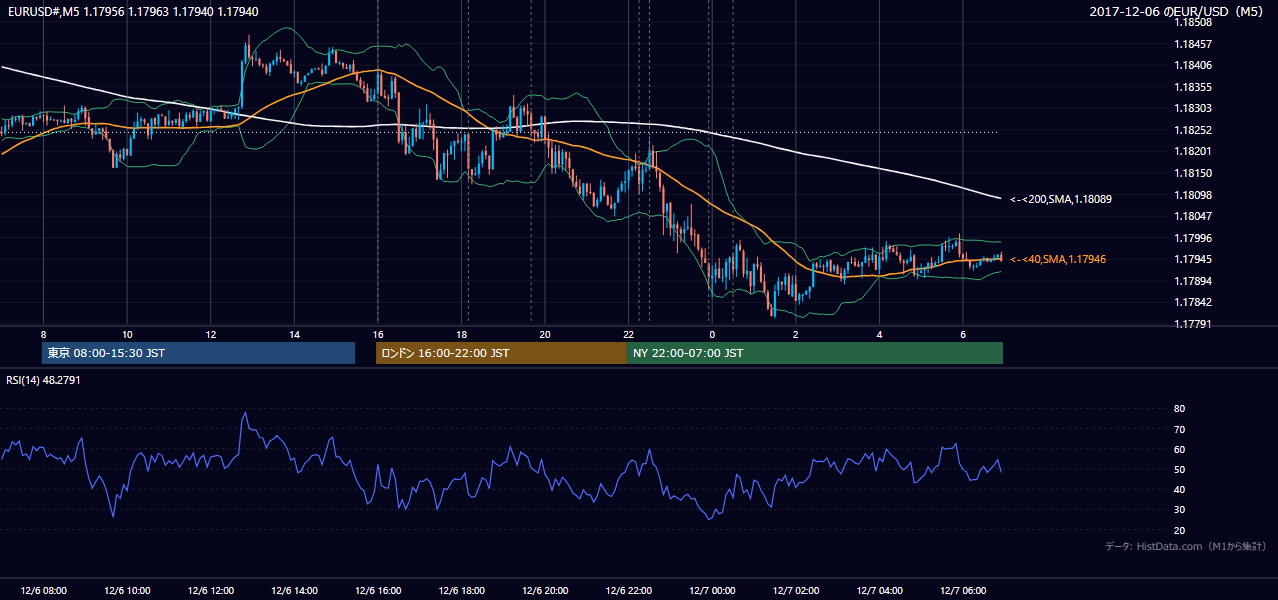Click hour label 12 under the price chart

[211, 334]
